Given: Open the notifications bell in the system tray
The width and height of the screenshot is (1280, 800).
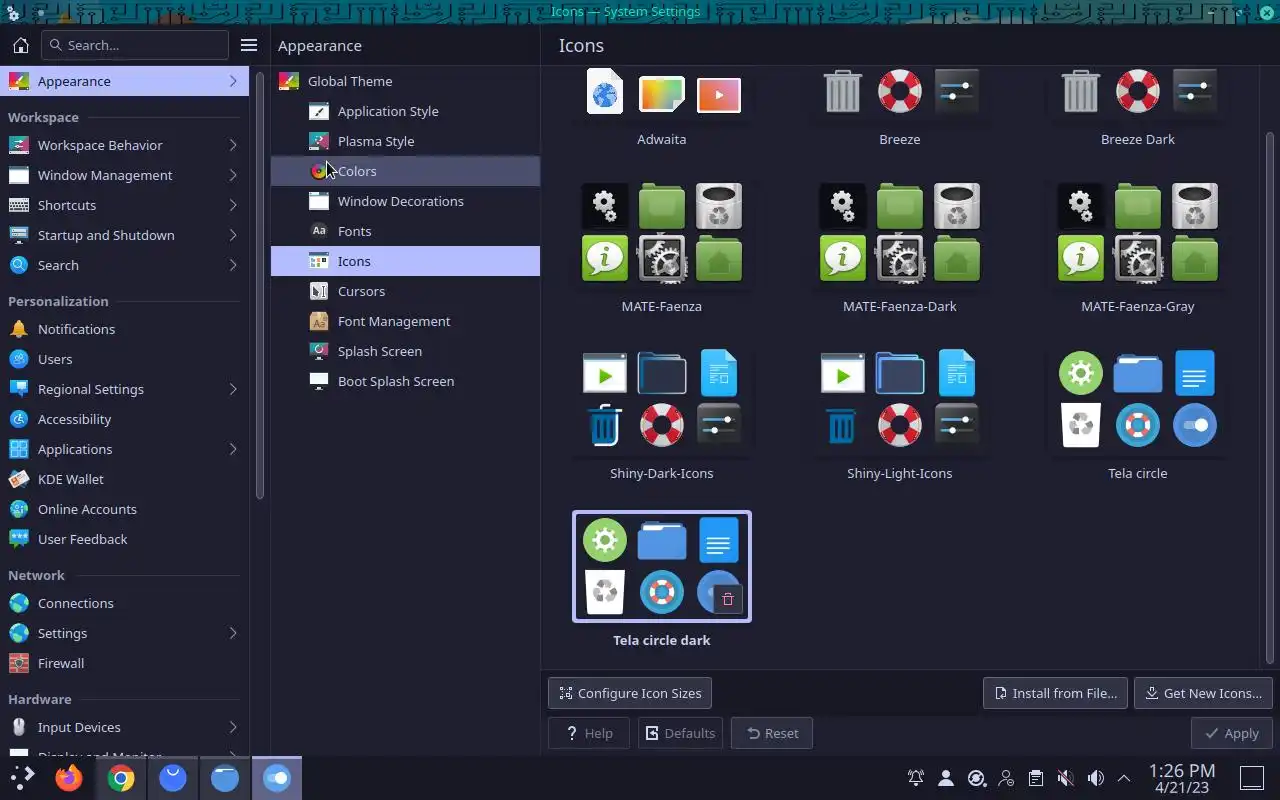Looking at the screenshot, I should [x=915, y=778].
